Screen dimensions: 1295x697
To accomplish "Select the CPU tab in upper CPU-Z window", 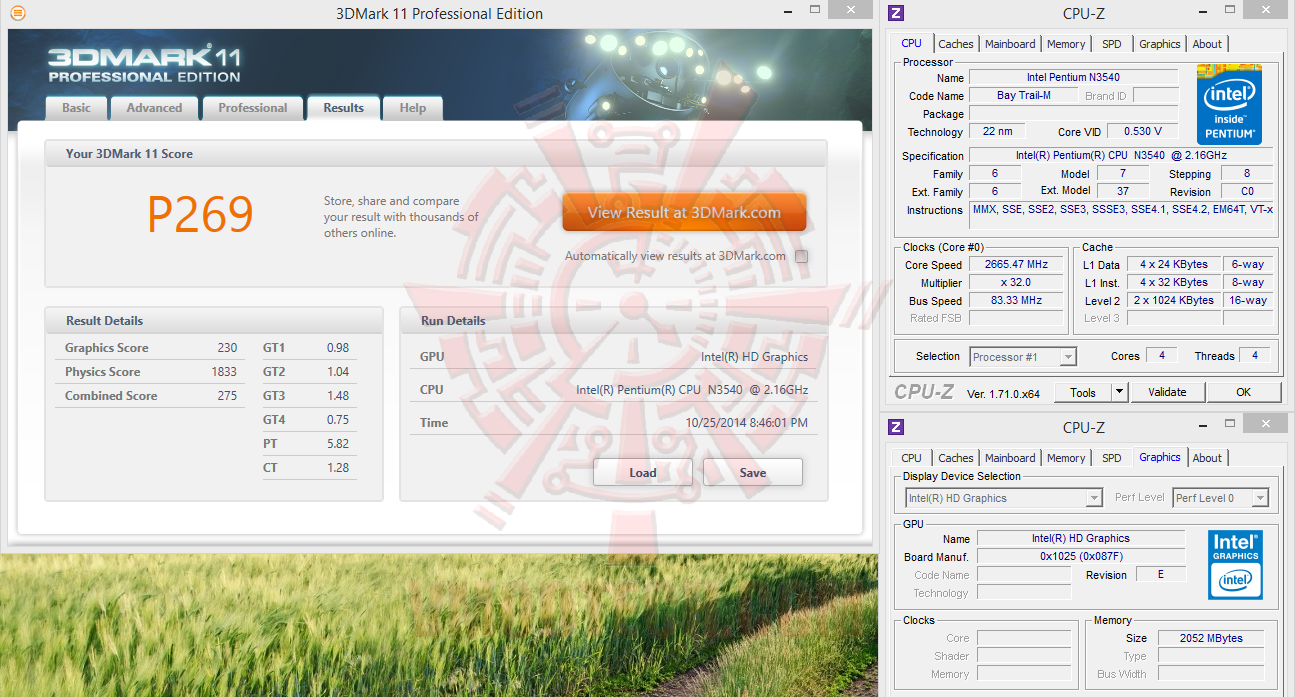I will 911,43.
